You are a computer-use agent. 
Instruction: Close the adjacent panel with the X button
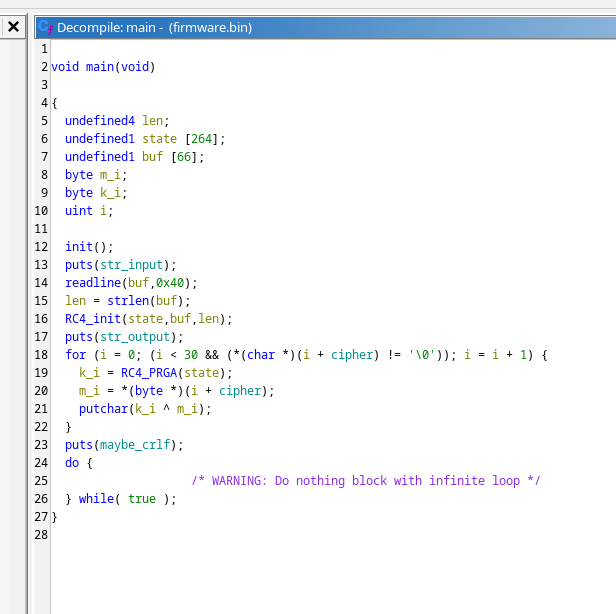pos(13,27)
